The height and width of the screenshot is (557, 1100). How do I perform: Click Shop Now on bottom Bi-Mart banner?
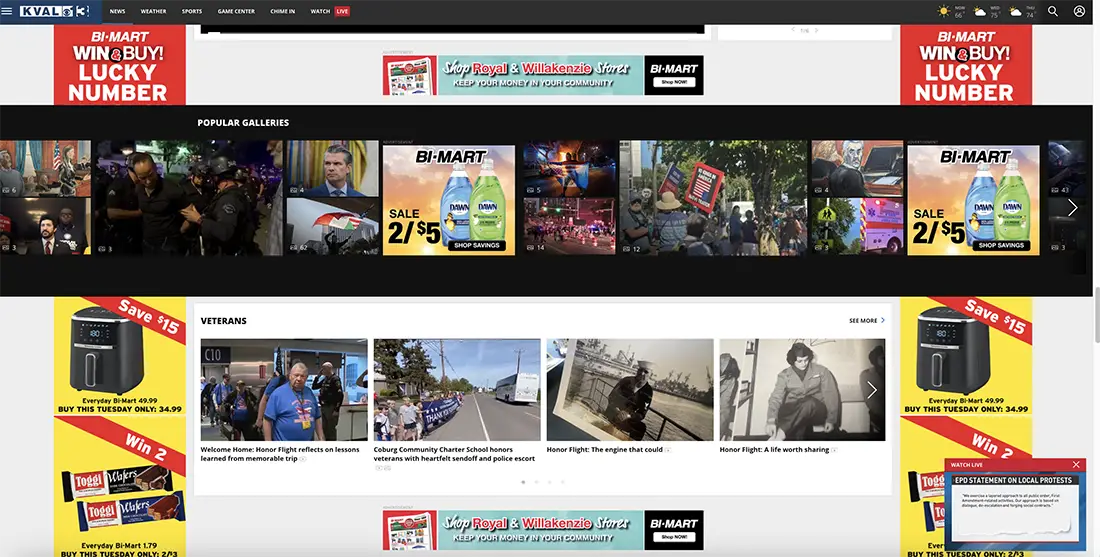tap(673, 537)
